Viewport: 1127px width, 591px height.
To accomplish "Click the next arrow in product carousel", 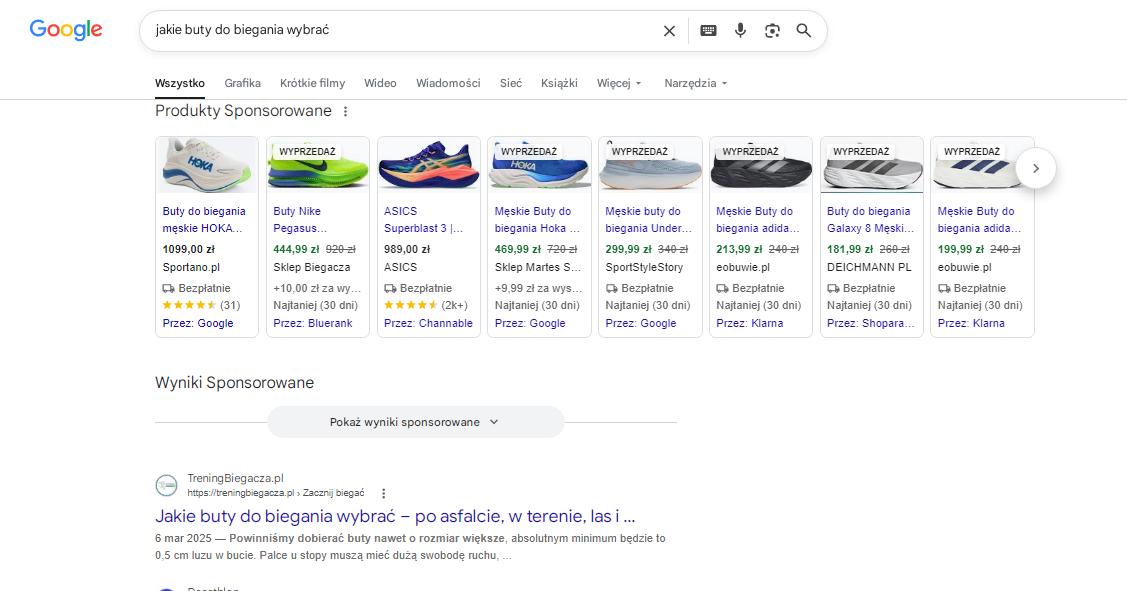I will [x=1036, y=168].
